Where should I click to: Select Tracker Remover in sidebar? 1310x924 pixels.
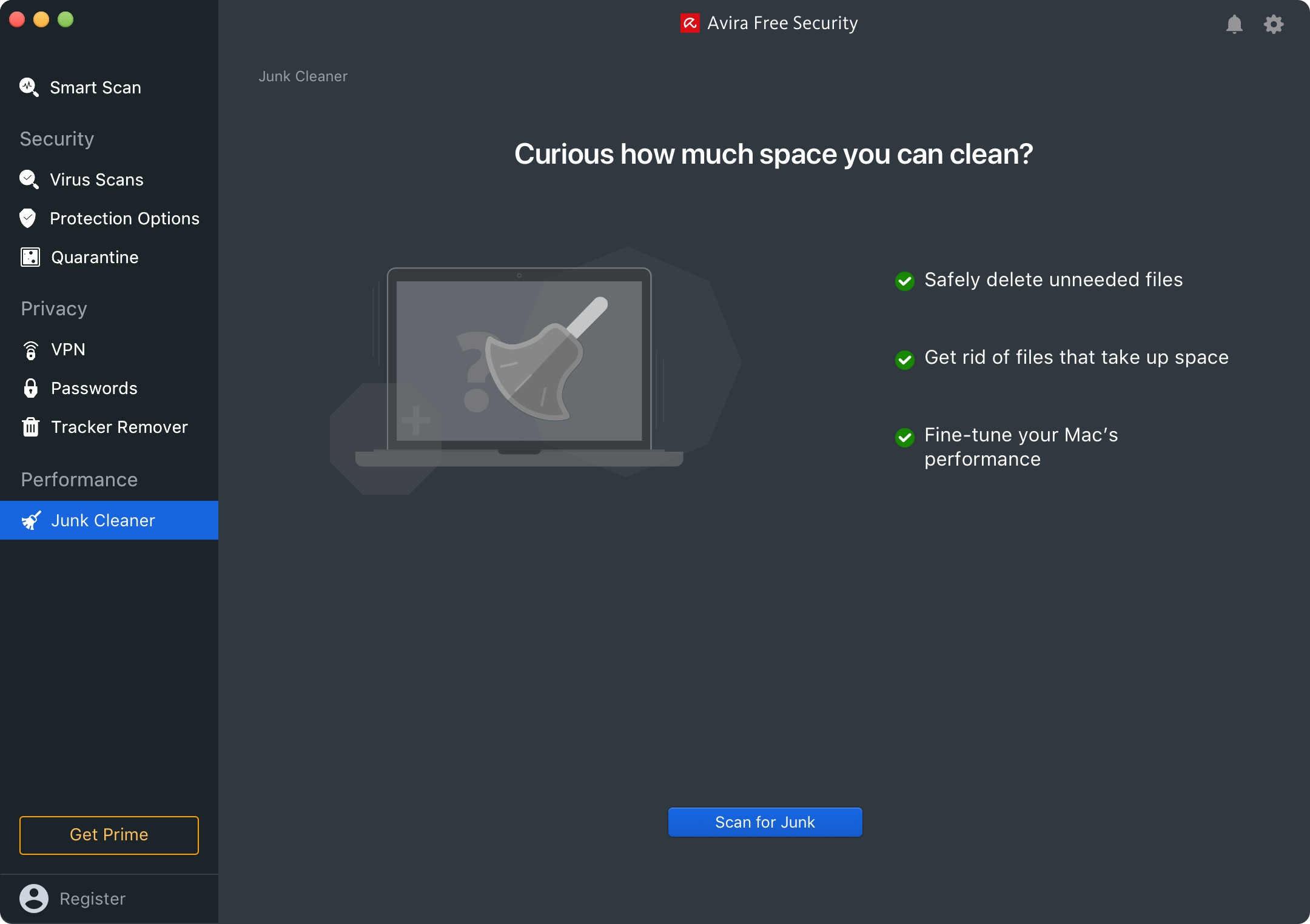(x=119, y=427)
